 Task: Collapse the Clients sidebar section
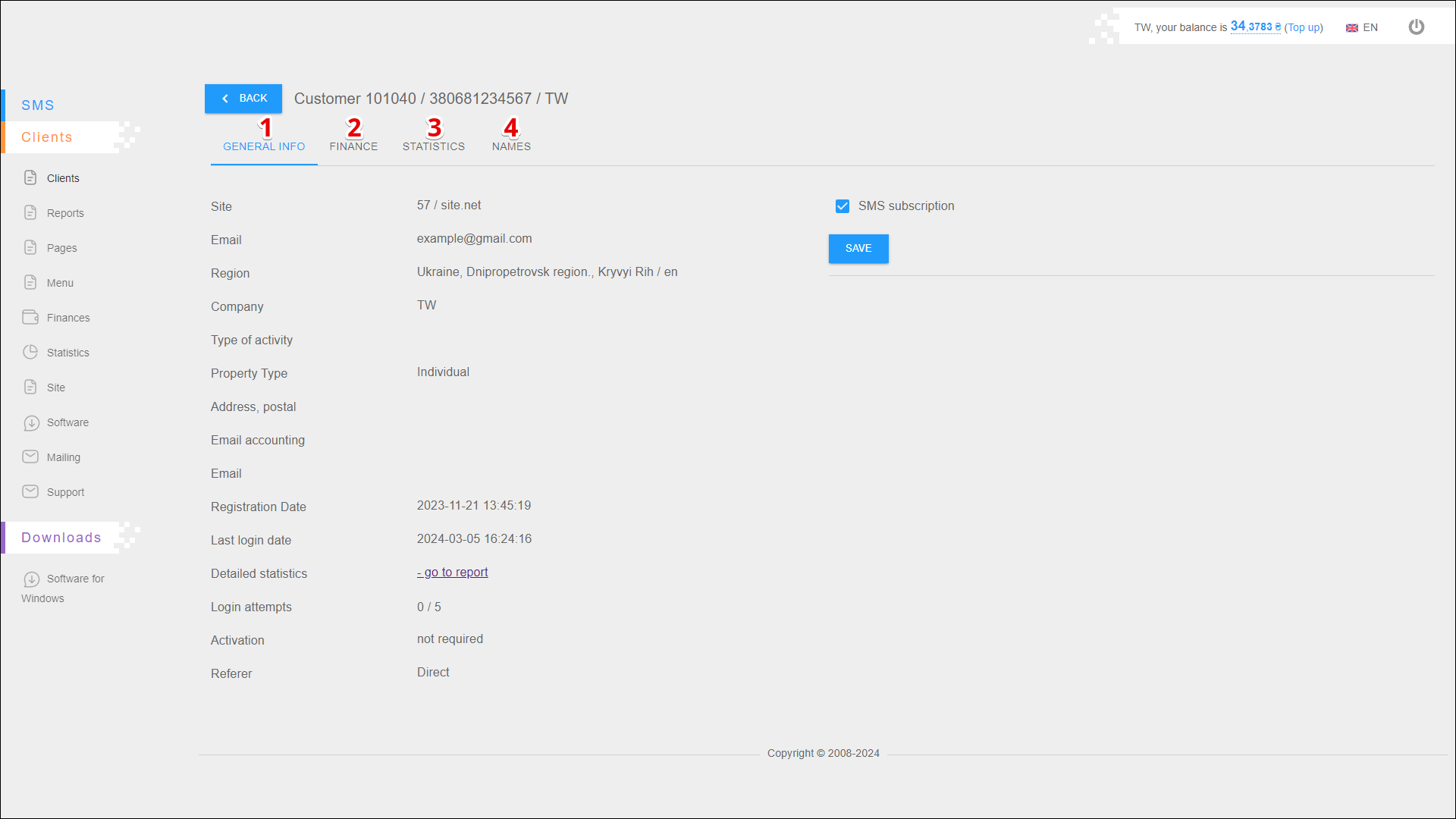coord(47,137)
